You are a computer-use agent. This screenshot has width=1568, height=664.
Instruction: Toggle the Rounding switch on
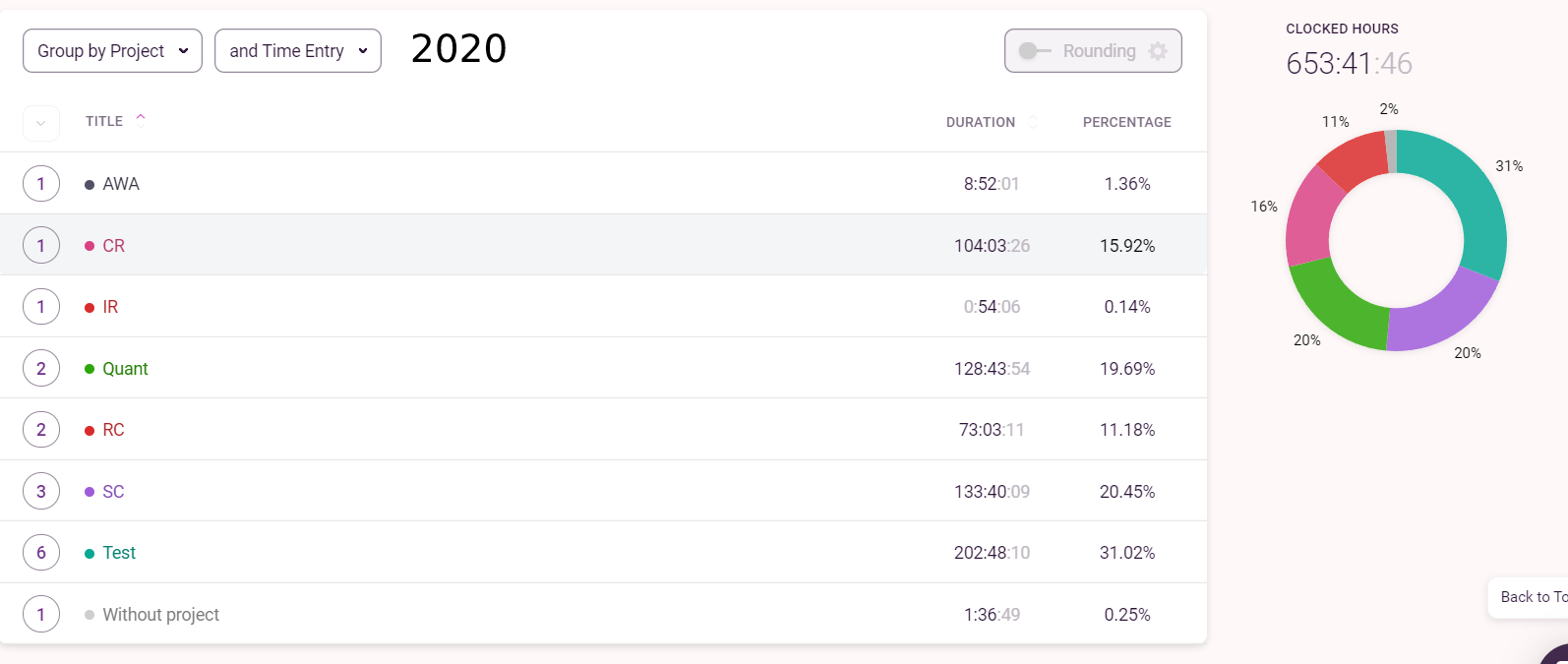point(1034,51)
